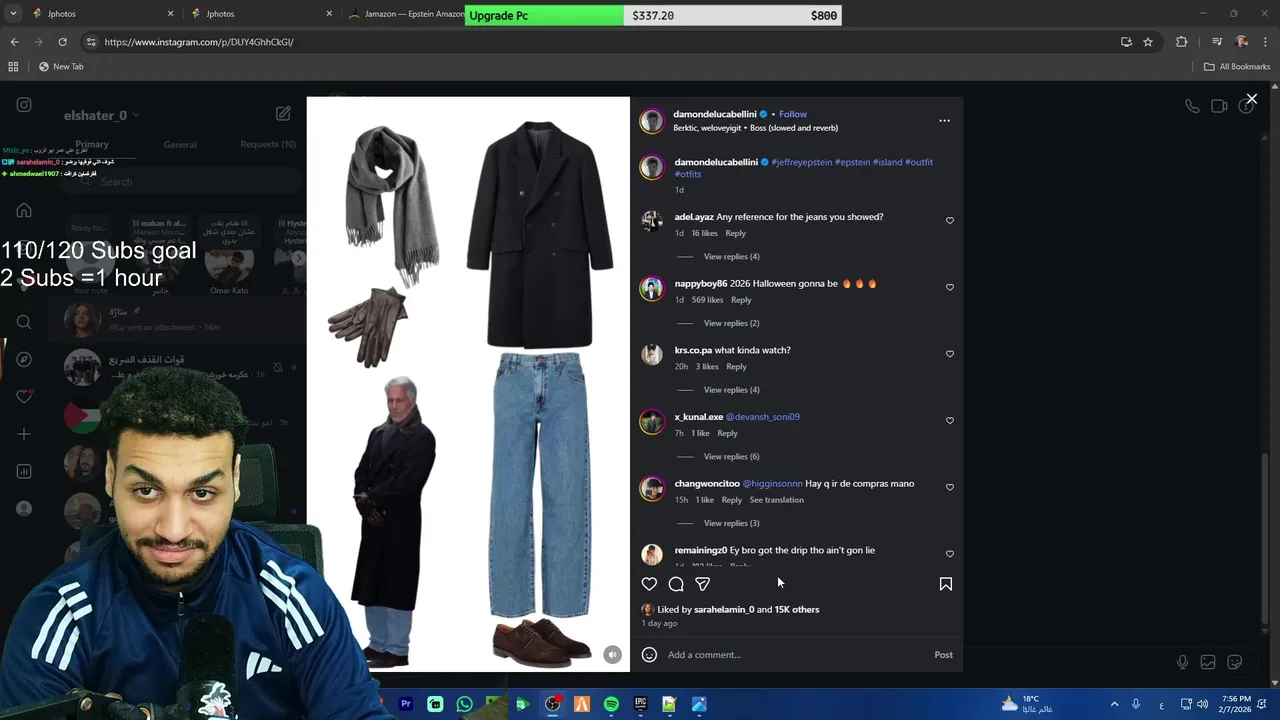The width and height of the screenshot is (1280, 720).
Task: Click the Create plus icon in the sidebar
Action: coord(24,434)
